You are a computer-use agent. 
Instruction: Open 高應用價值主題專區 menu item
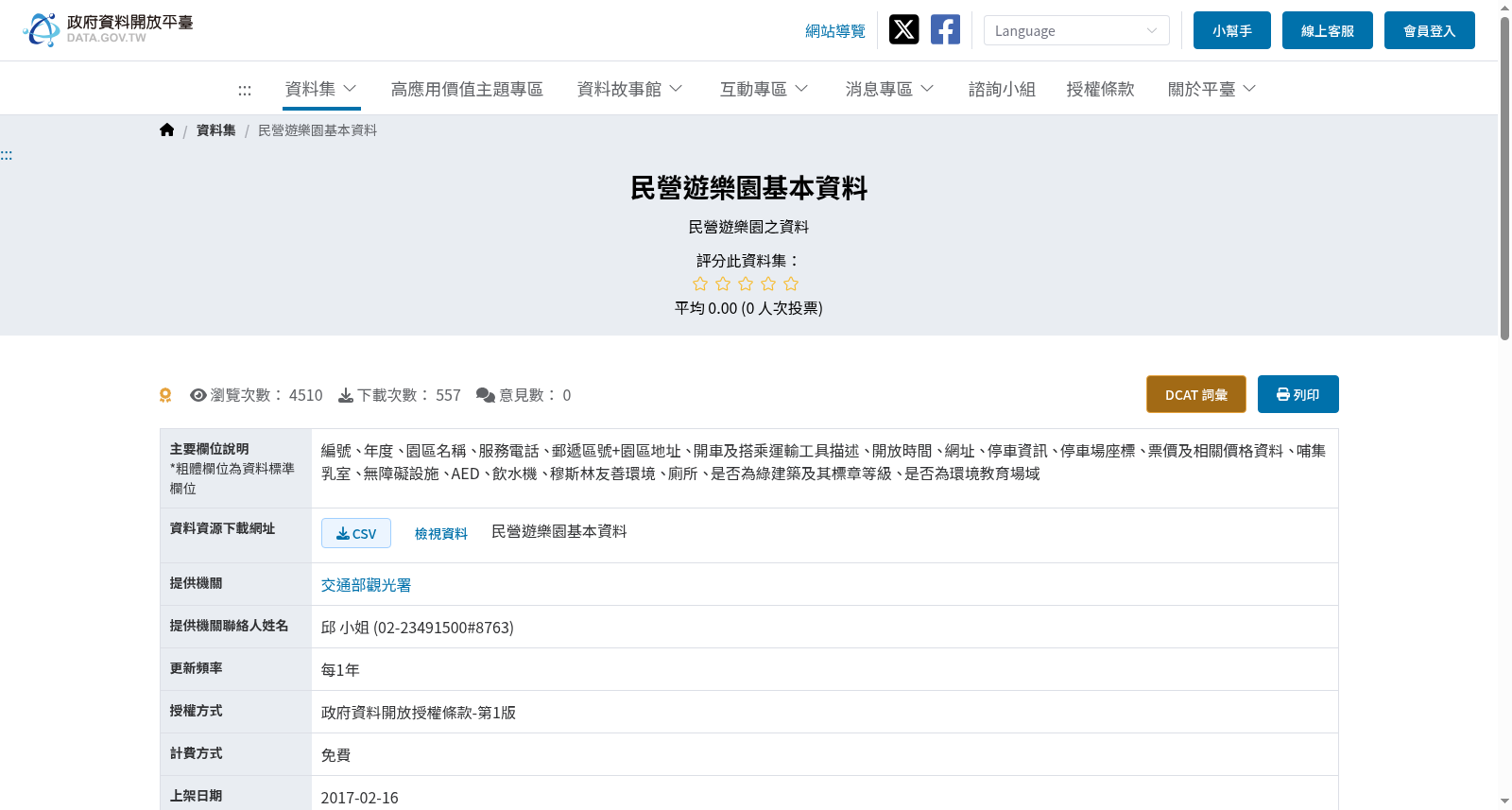click(x=467, y=89)
